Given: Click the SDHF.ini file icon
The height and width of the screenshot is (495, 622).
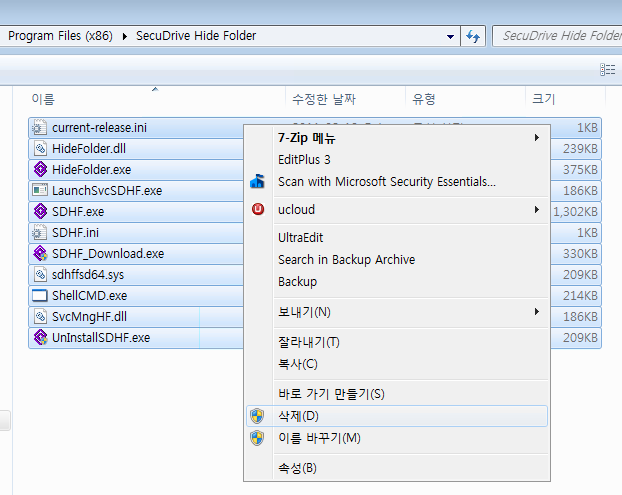Looking at the screenshot, I should tap(40, 232).
